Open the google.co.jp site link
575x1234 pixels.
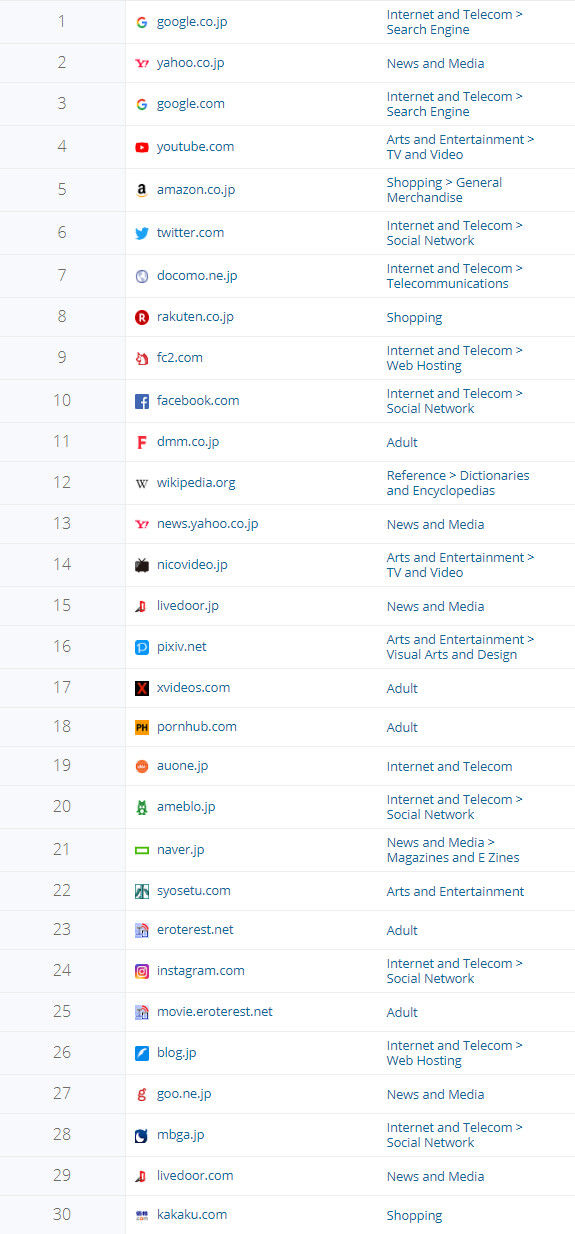(x=192, y=22)
